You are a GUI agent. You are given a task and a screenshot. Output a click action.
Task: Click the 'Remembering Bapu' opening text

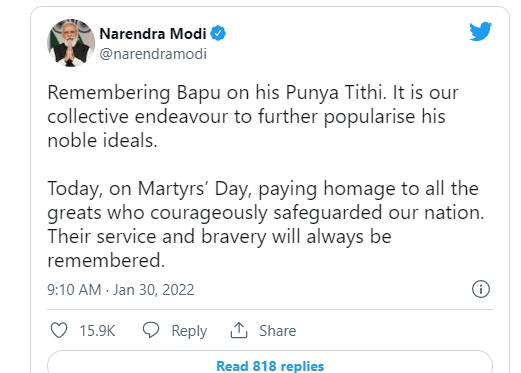click(134, 93)
